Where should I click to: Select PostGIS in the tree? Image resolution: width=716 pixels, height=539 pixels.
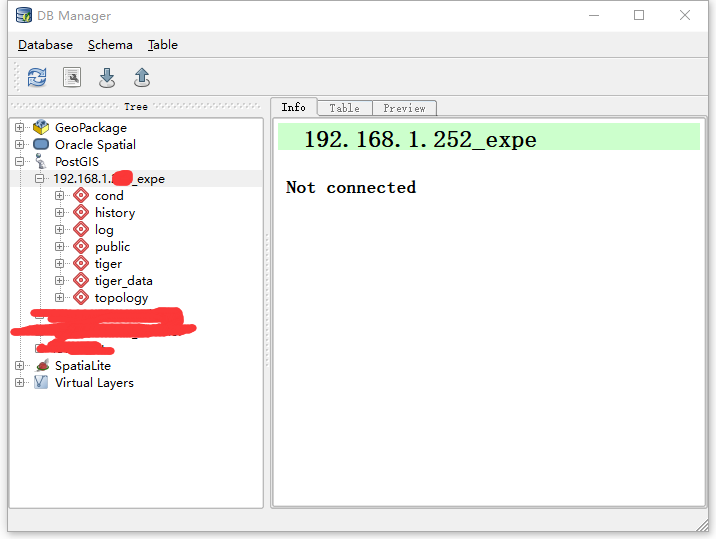click(x=77, y=162)
